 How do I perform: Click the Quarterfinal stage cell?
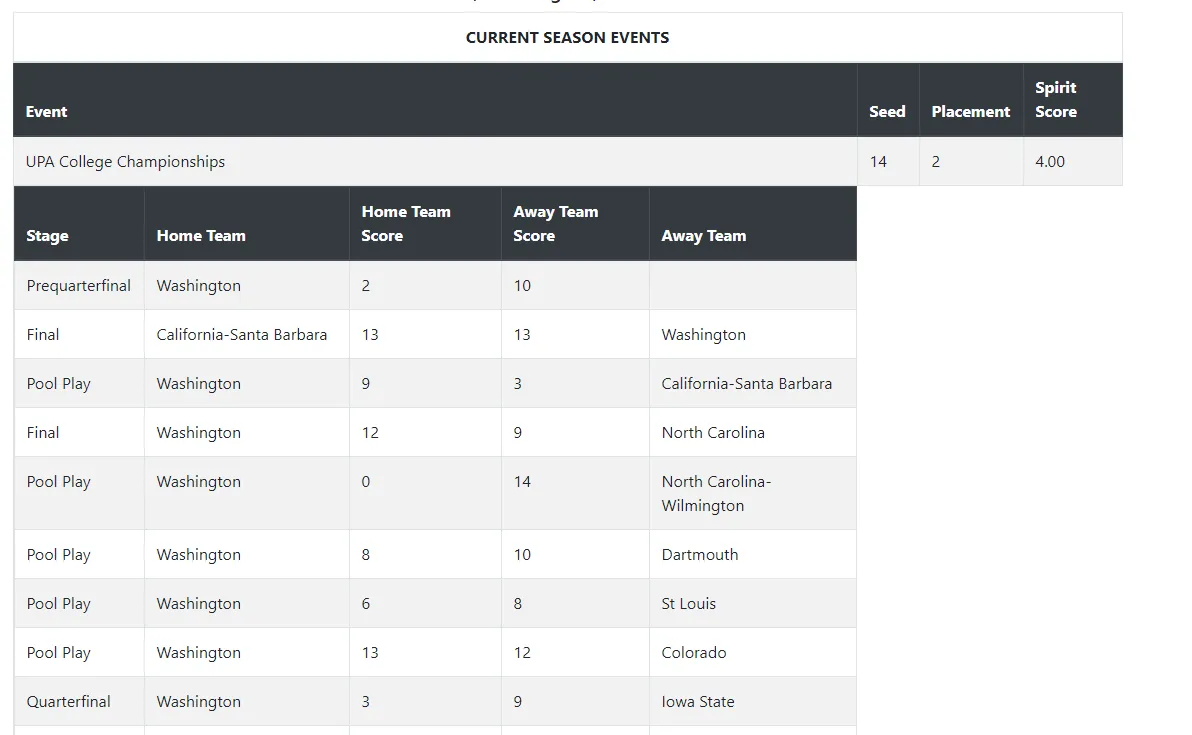(69, 702)
